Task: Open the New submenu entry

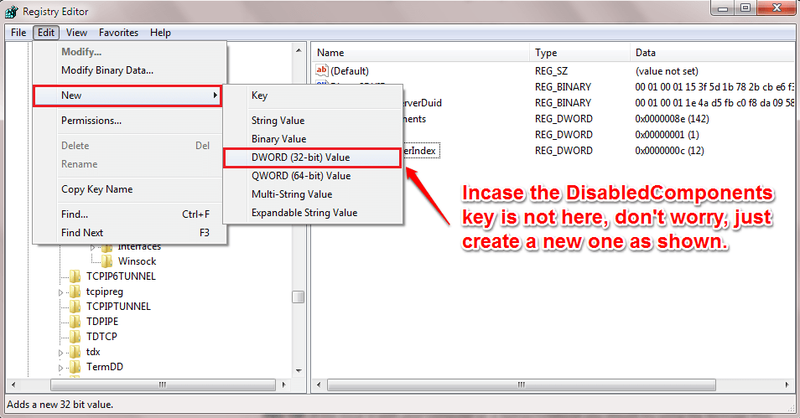Action: pyautogui.click(x=128, y=95)
